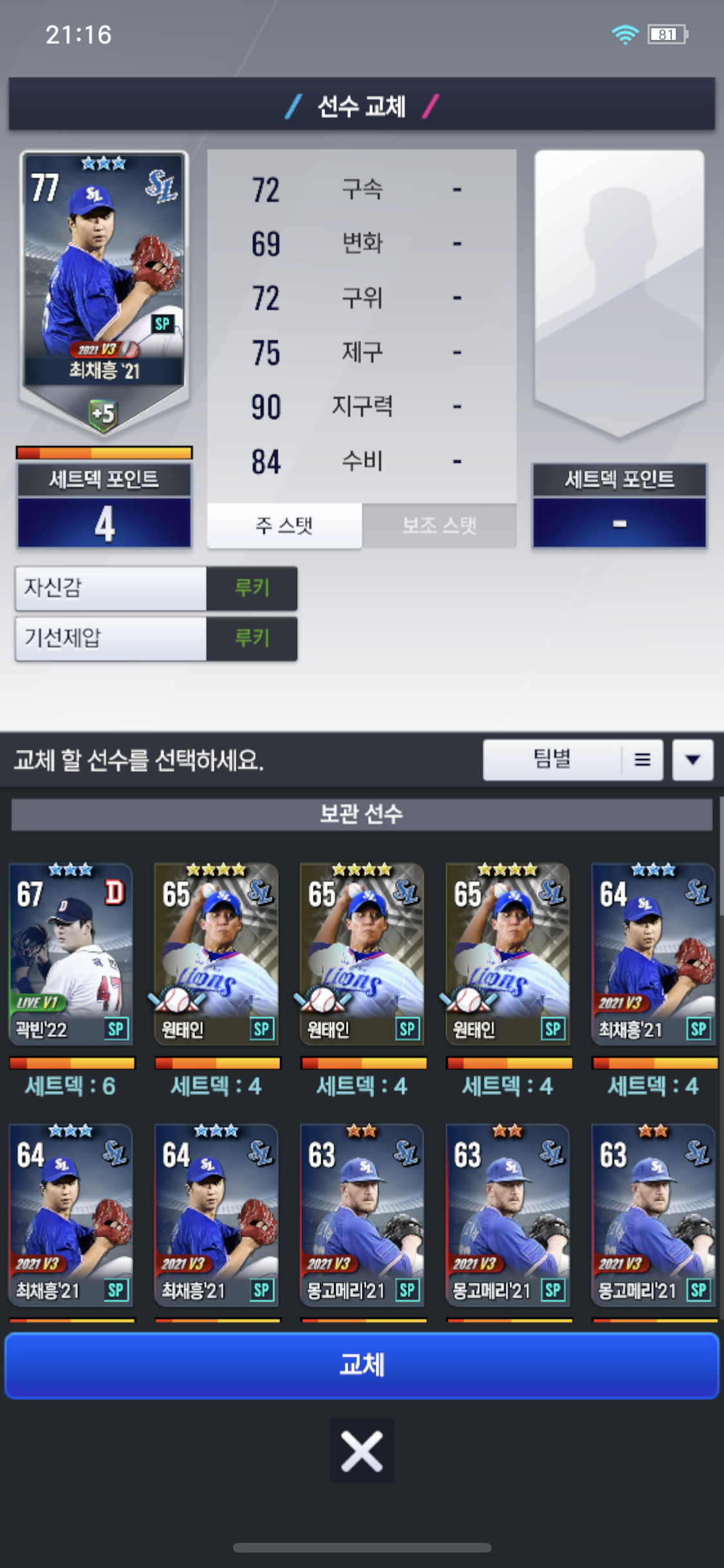Switch to the 주 스탯 tab
The width and height of the screenshot is (724, 1568).
click(284, 525)
